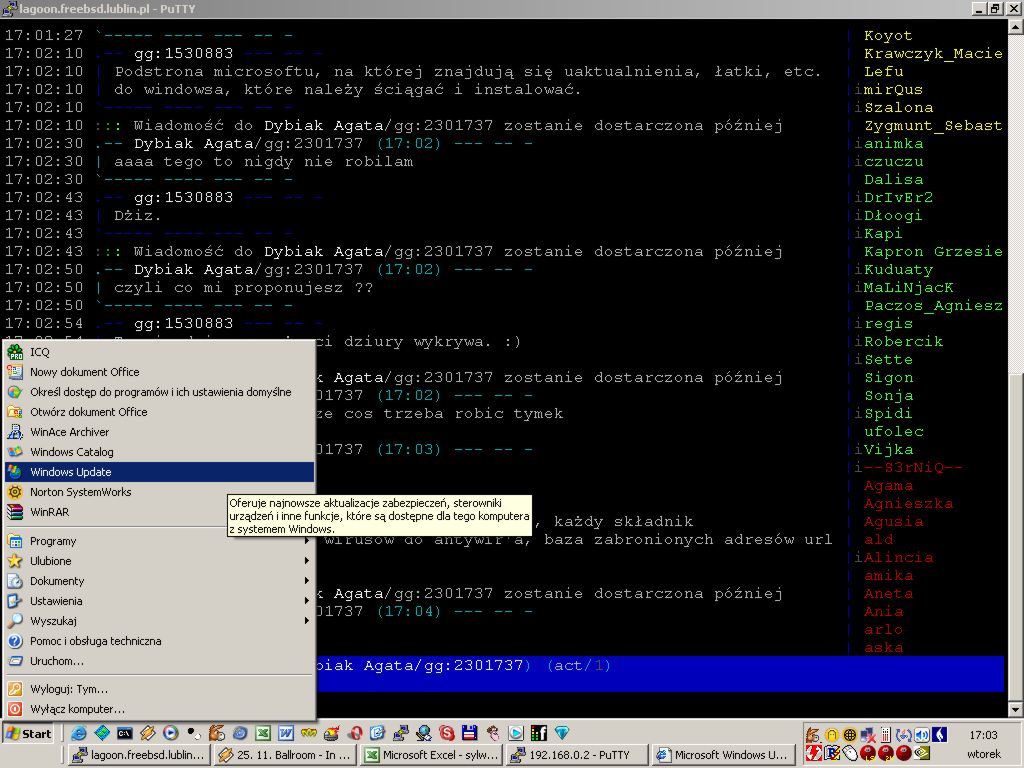
Task: Click nickname 'Robercik' in the user list
Action: [904, 342]
